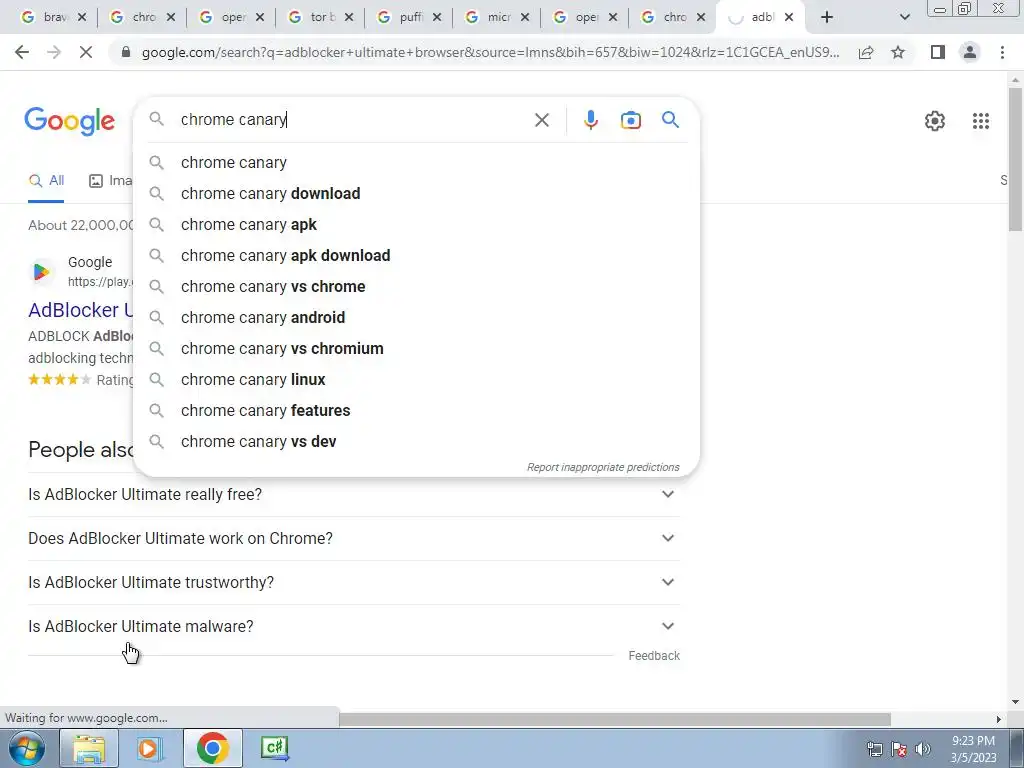This screenshot has height=768, width=1024.
Task: Open the AdBlocker result title link
Action: click(x=81, y=310)
